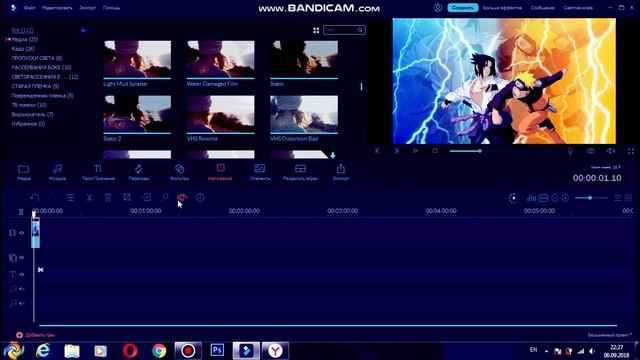Select the crop tool icon

click(127, 198)
